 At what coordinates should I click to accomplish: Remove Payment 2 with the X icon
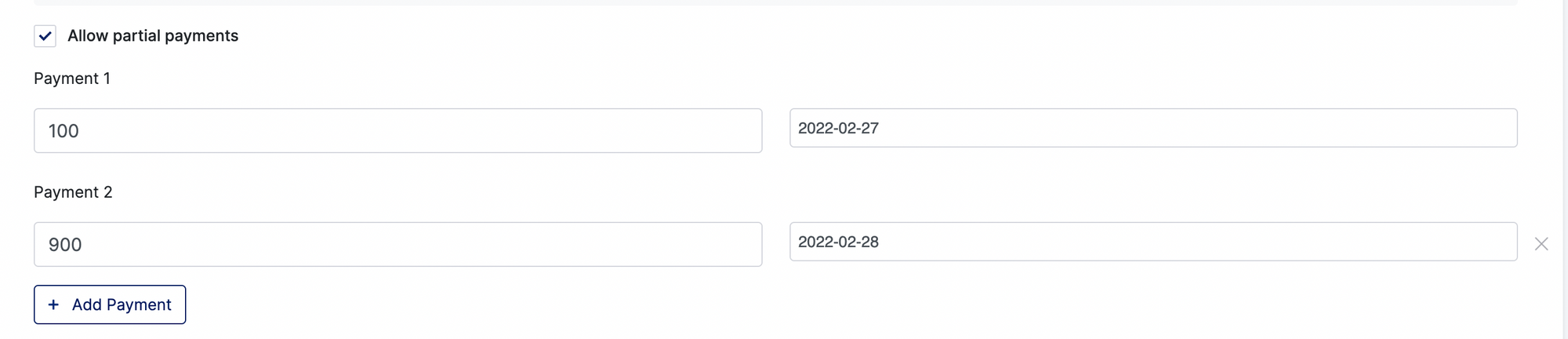(x=1541, y=244)
